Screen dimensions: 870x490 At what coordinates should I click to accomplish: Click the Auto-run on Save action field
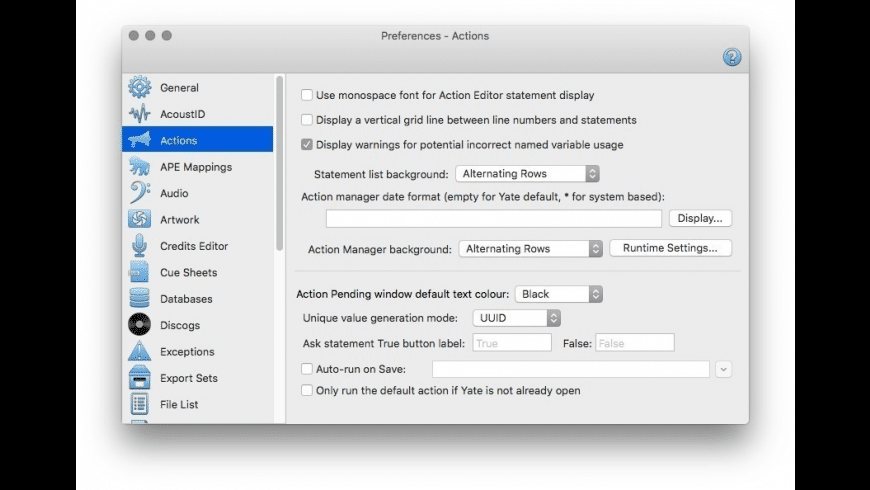[570, 369]
